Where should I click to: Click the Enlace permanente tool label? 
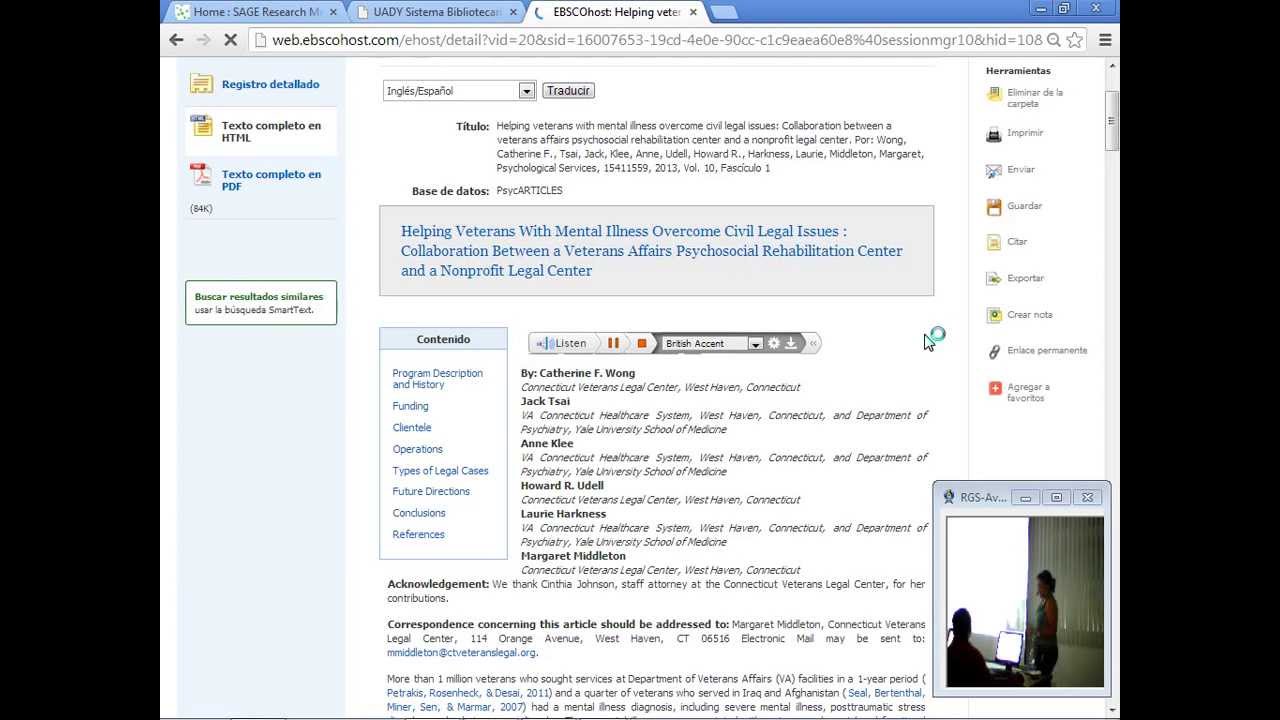coord(1047,351)
